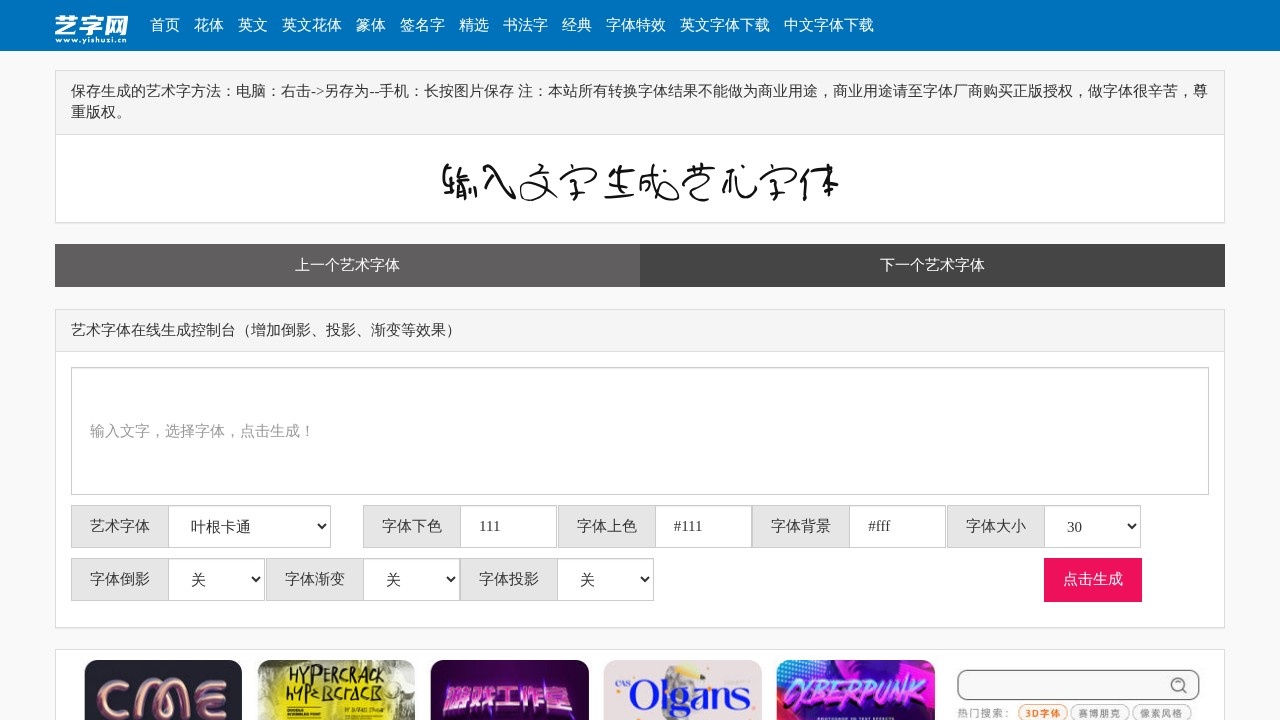Image resolution: width=1280 pixels, height=720 pixels.
Task: Click the 字体背景 color field showing #fff
Action: click(x=897, y=526)
